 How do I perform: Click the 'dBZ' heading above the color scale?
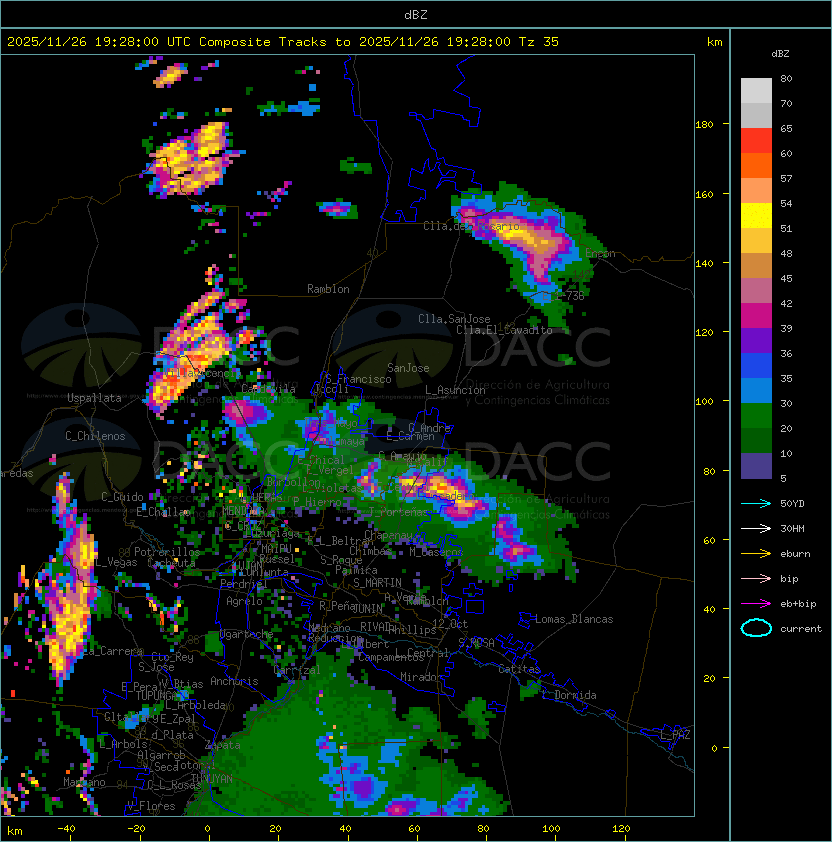click(780, 54)
